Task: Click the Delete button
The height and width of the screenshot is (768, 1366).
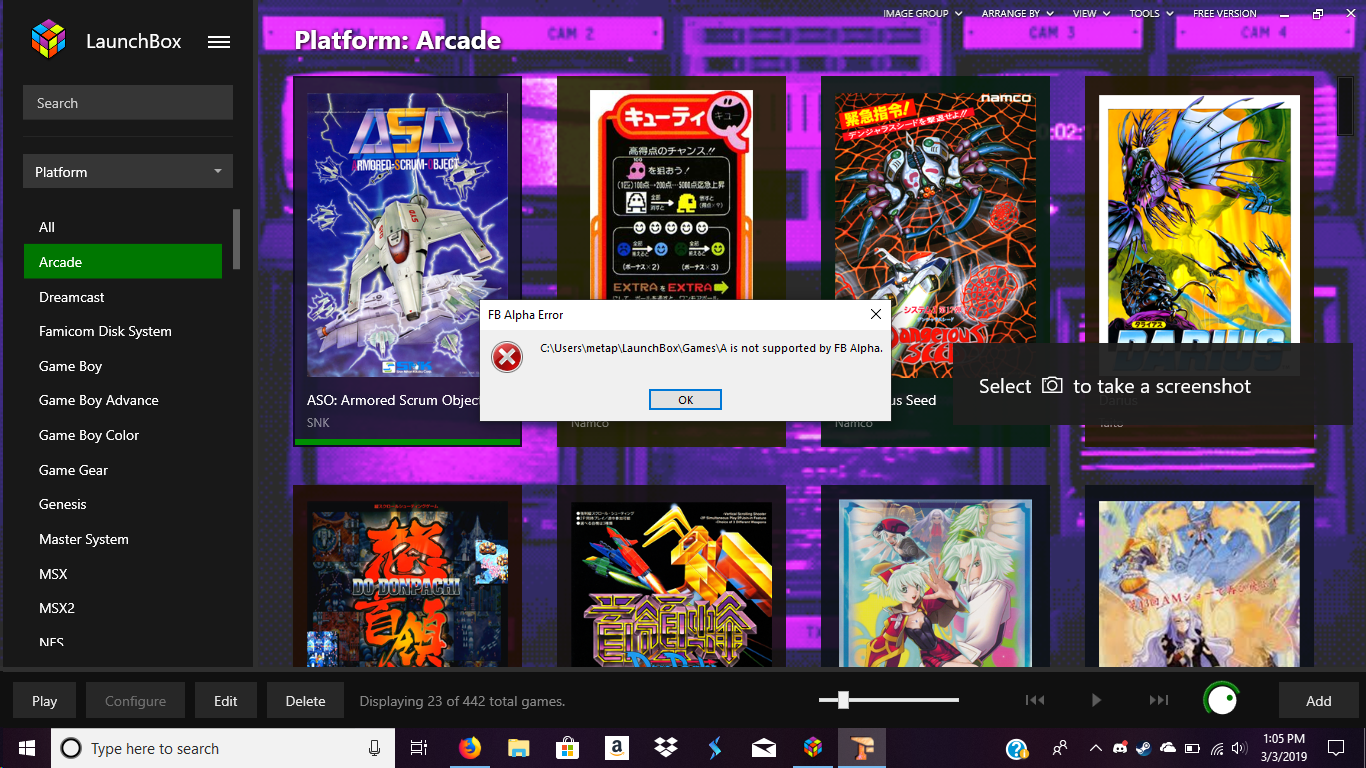Action: (x=305, y=701)
